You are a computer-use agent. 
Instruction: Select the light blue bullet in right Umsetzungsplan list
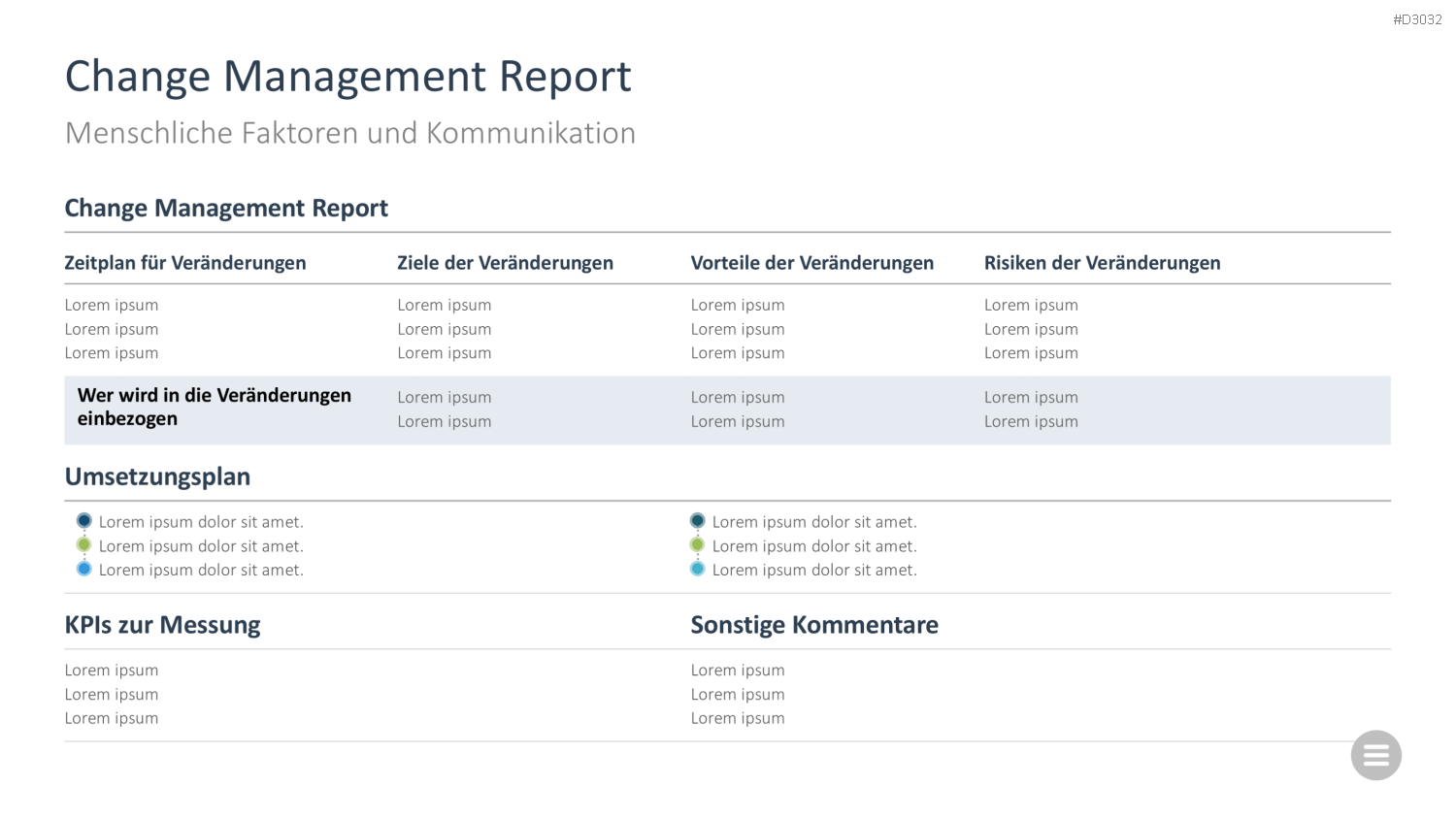(x=698, y=569)
